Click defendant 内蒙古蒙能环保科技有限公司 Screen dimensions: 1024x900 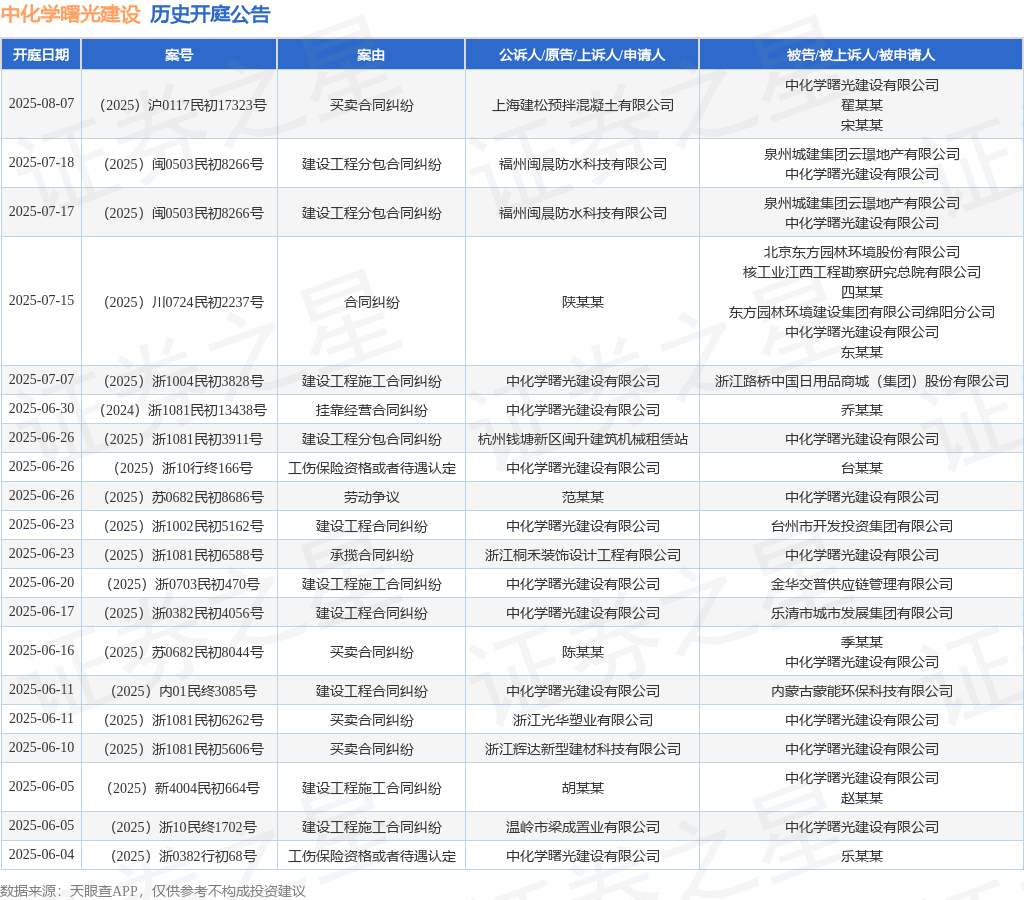click(861, 691)
